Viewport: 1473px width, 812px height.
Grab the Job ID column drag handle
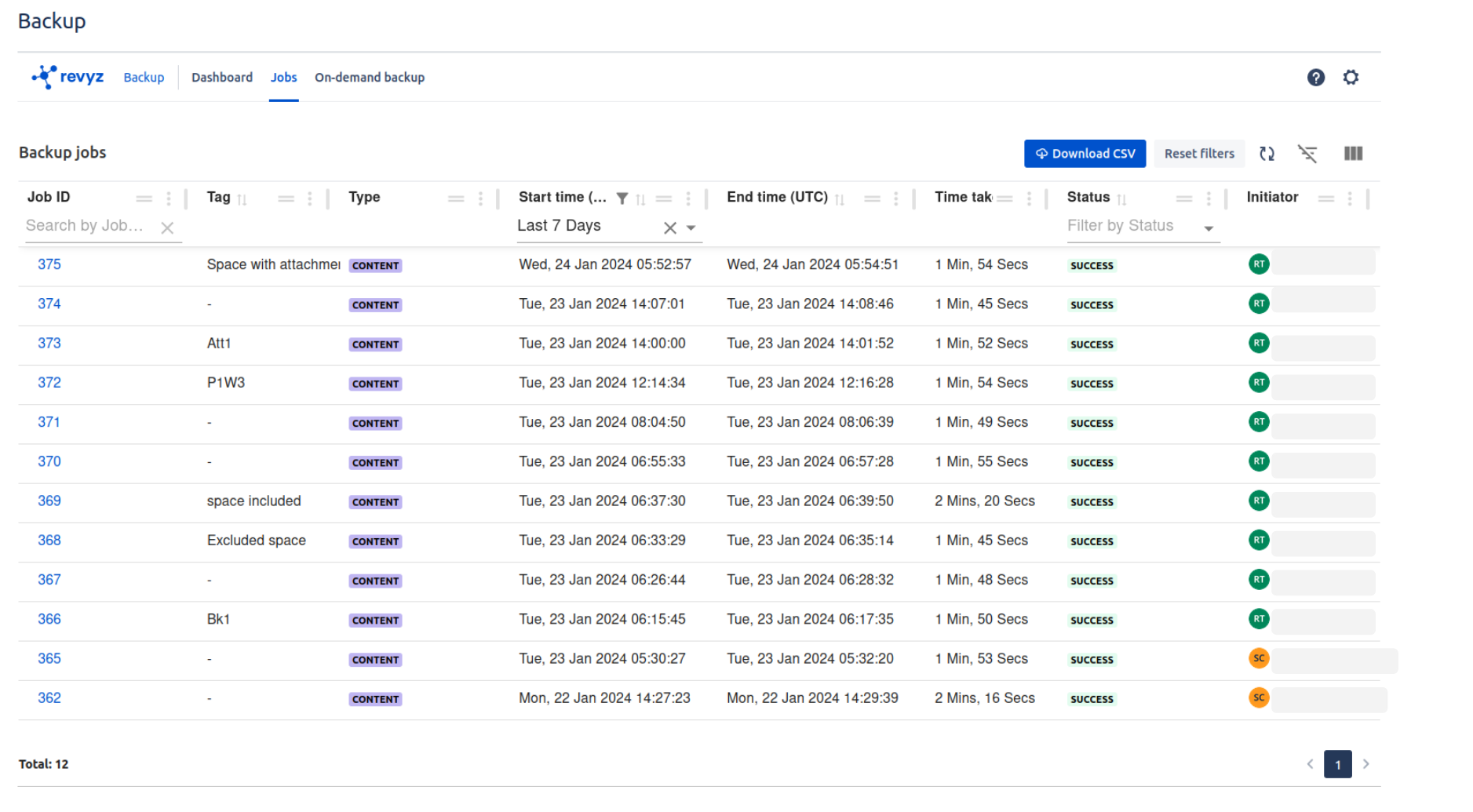point(144,198)
